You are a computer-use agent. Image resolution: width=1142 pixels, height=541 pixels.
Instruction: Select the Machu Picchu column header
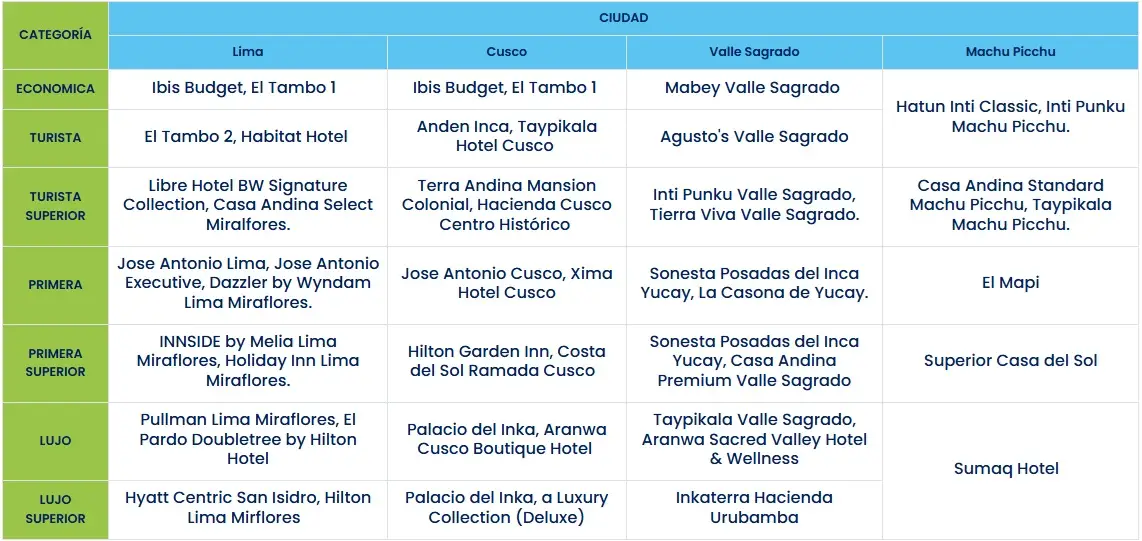pos(1010,52)
